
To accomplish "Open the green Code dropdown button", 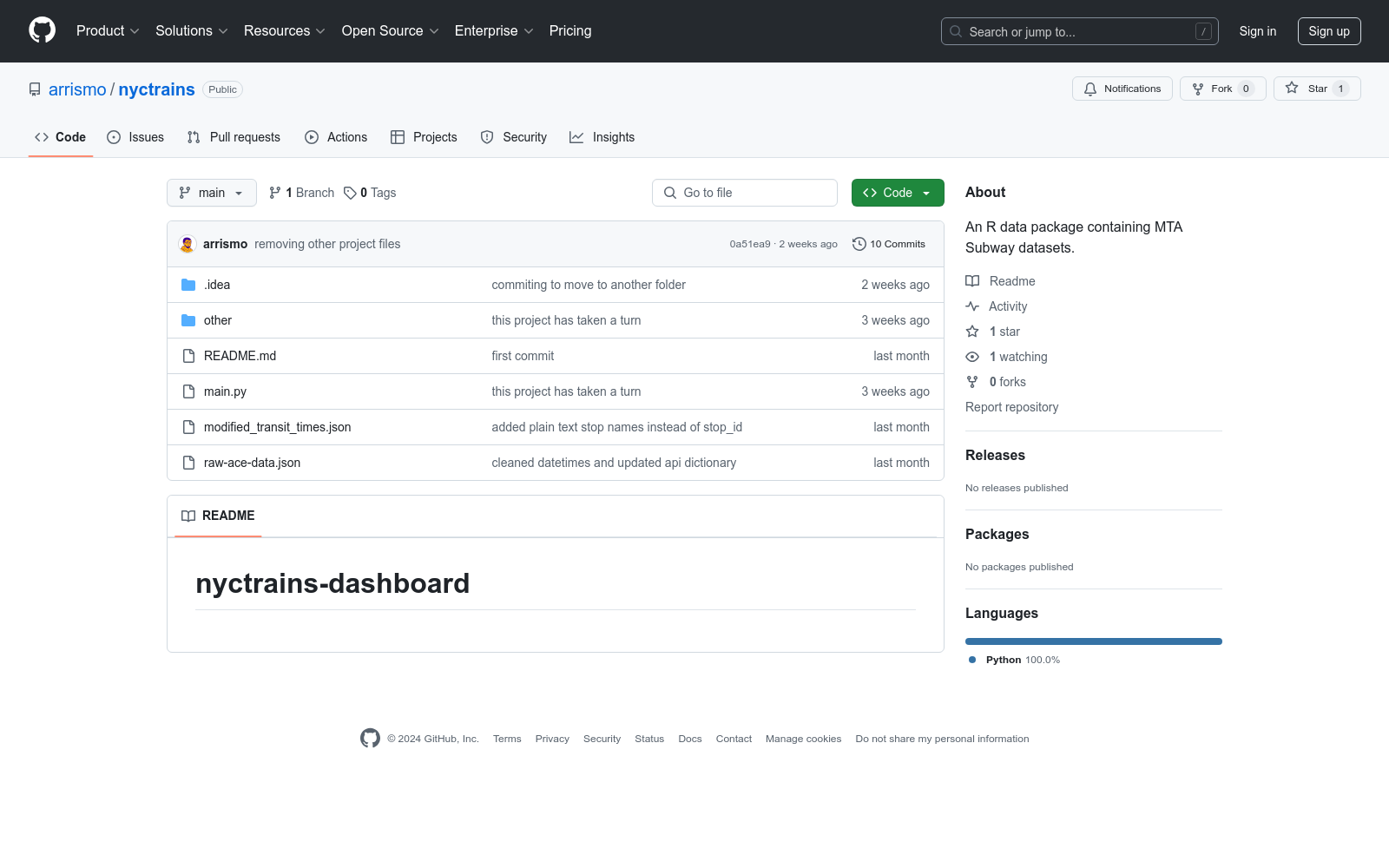I will 898,193.
